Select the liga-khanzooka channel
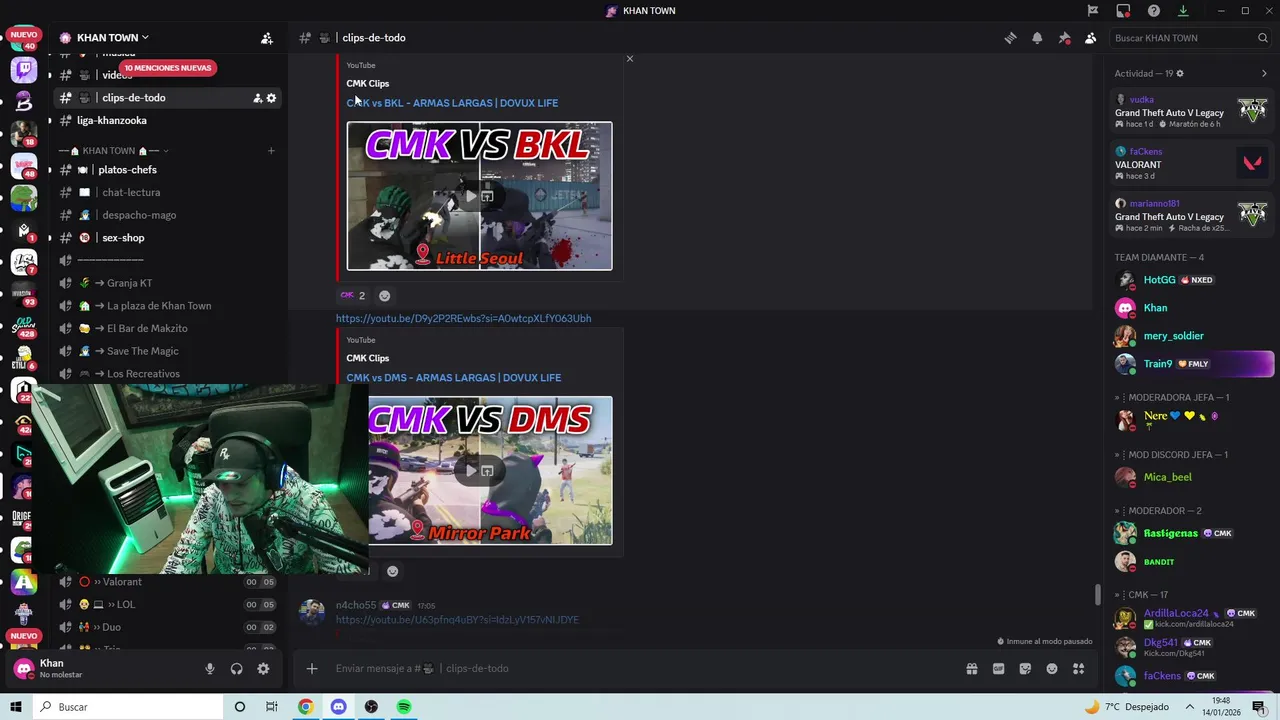The image size is (1280, 720). (167, 121)
